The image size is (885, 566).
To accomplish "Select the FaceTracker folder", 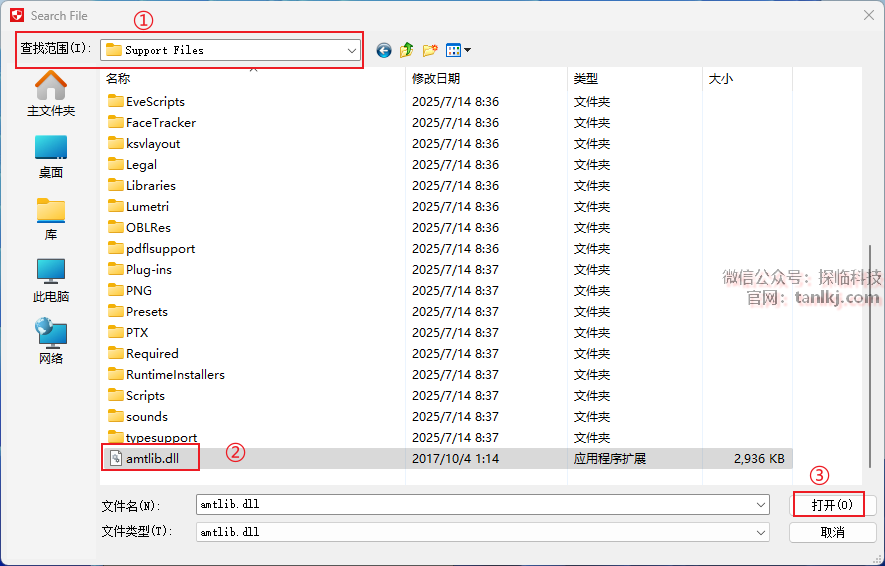I will [x=161, y=122].
